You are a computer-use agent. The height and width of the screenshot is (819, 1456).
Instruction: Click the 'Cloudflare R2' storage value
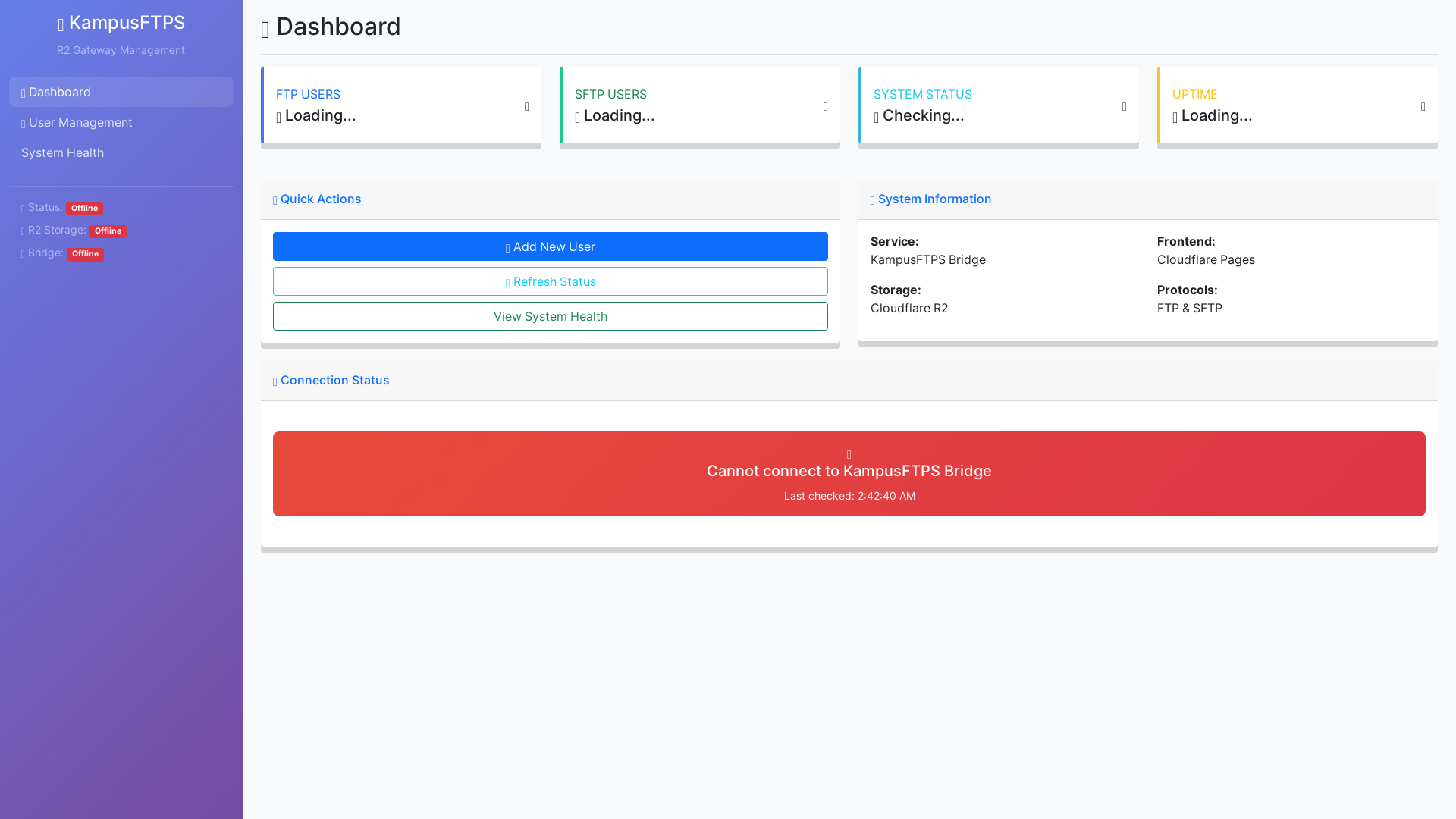coord(909,308)
